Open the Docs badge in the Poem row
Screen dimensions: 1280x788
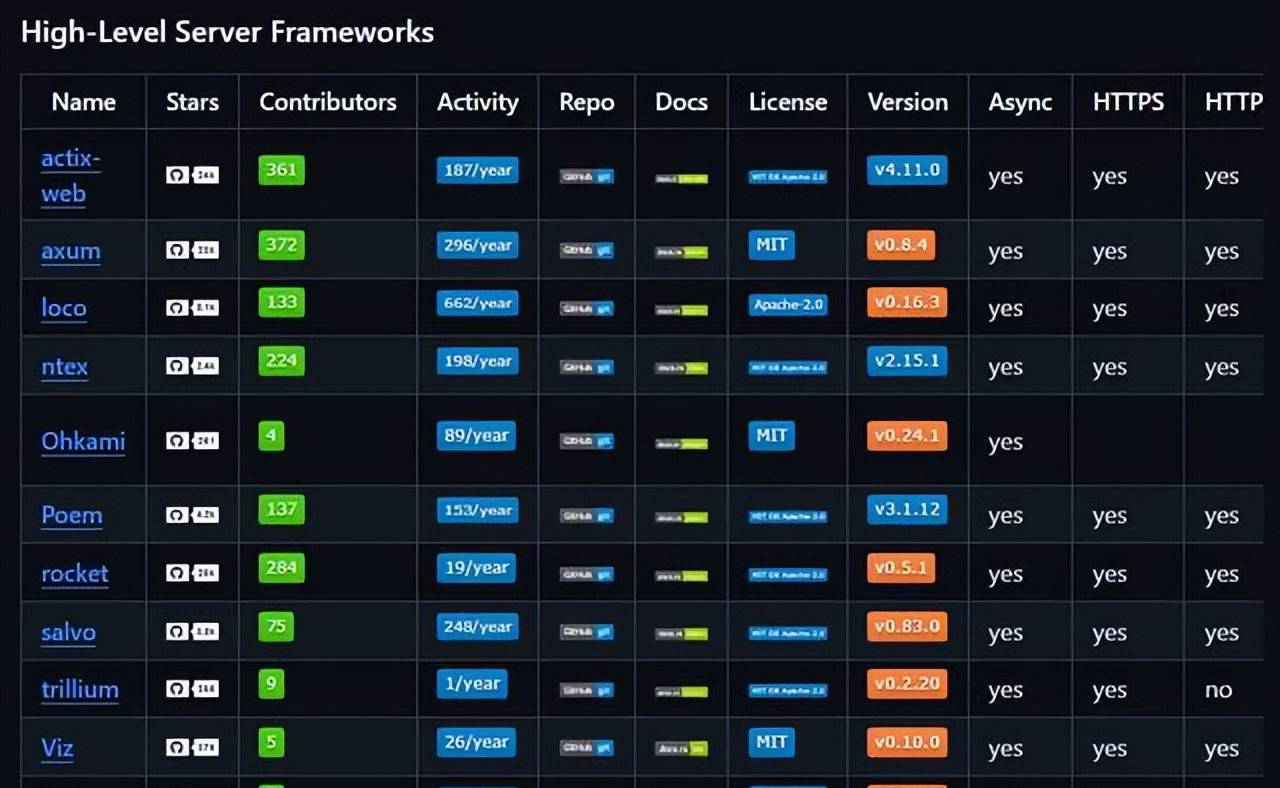coord(682,517)
